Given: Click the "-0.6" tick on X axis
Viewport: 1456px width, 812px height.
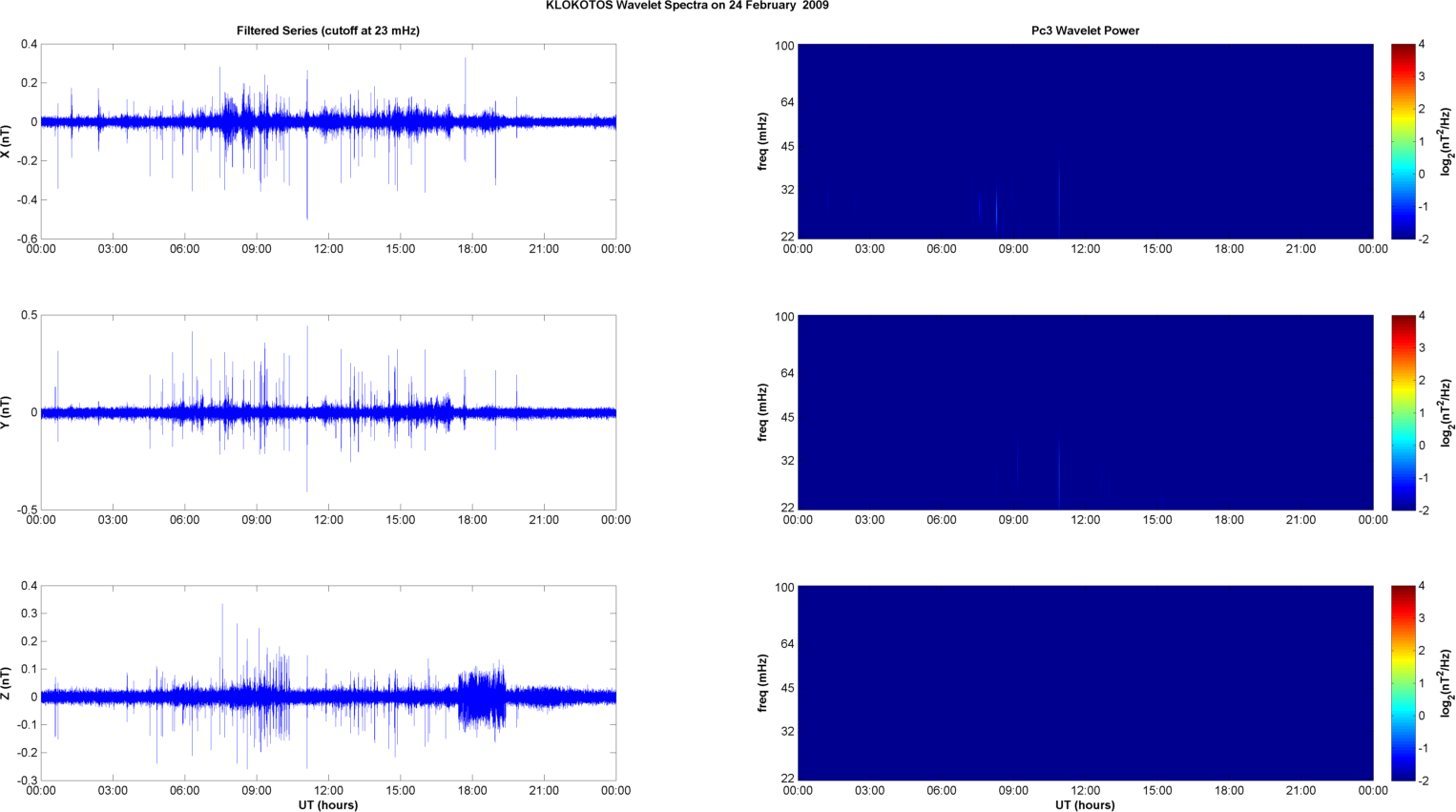Looking at the screenshot, I should tap(26, 239).
